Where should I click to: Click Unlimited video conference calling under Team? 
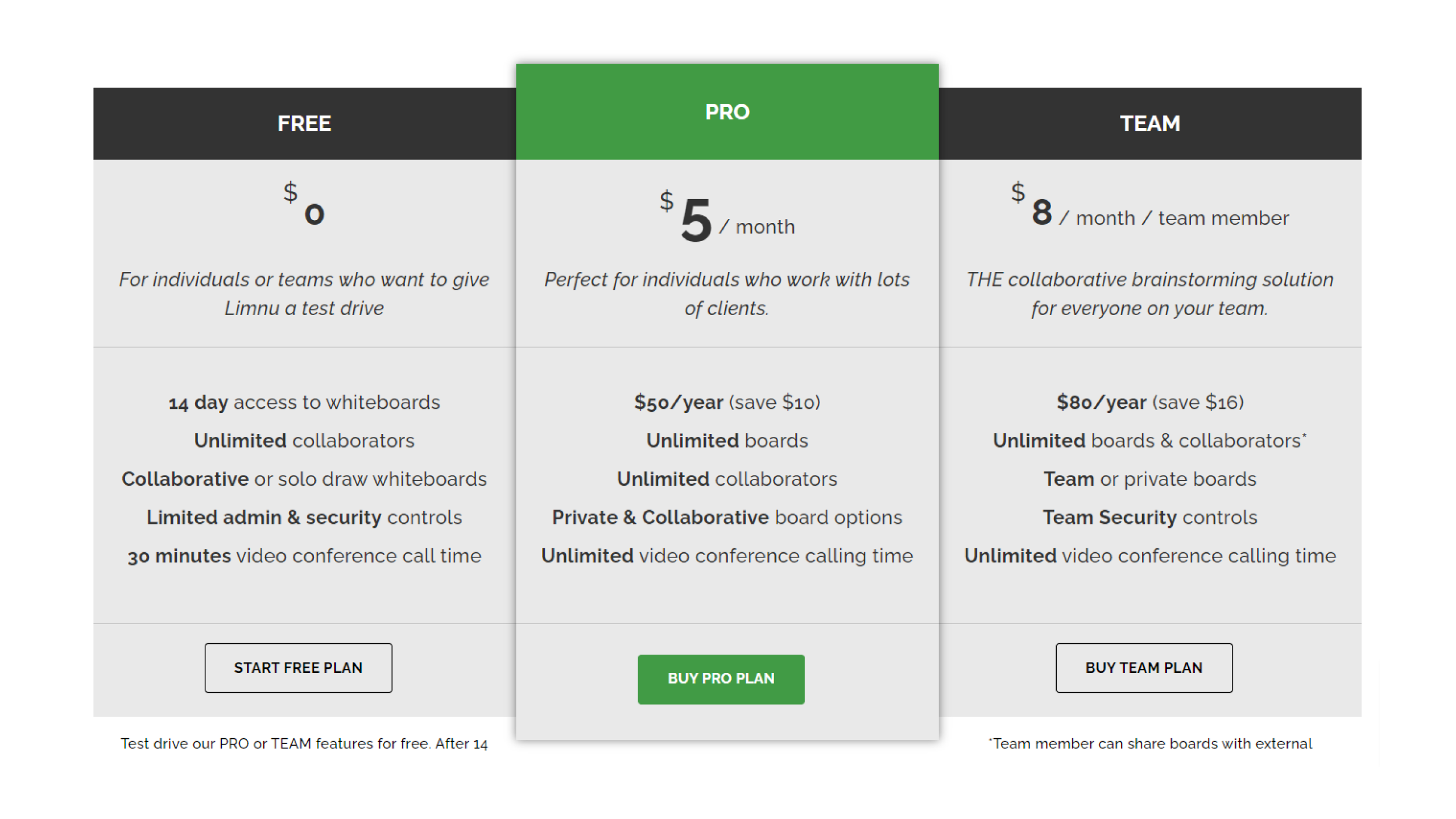pos(1150,556)
